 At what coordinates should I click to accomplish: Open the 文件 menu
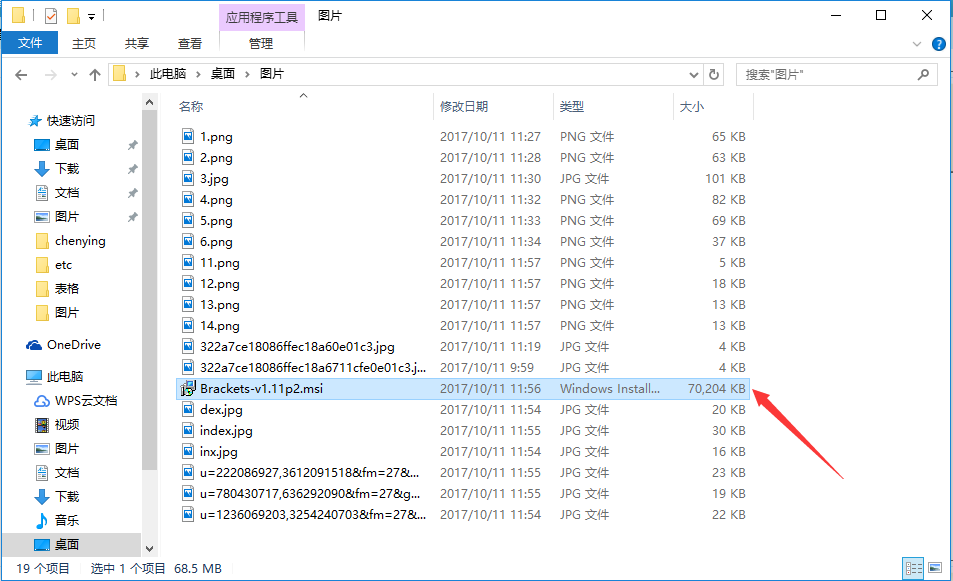pos(30,43)
